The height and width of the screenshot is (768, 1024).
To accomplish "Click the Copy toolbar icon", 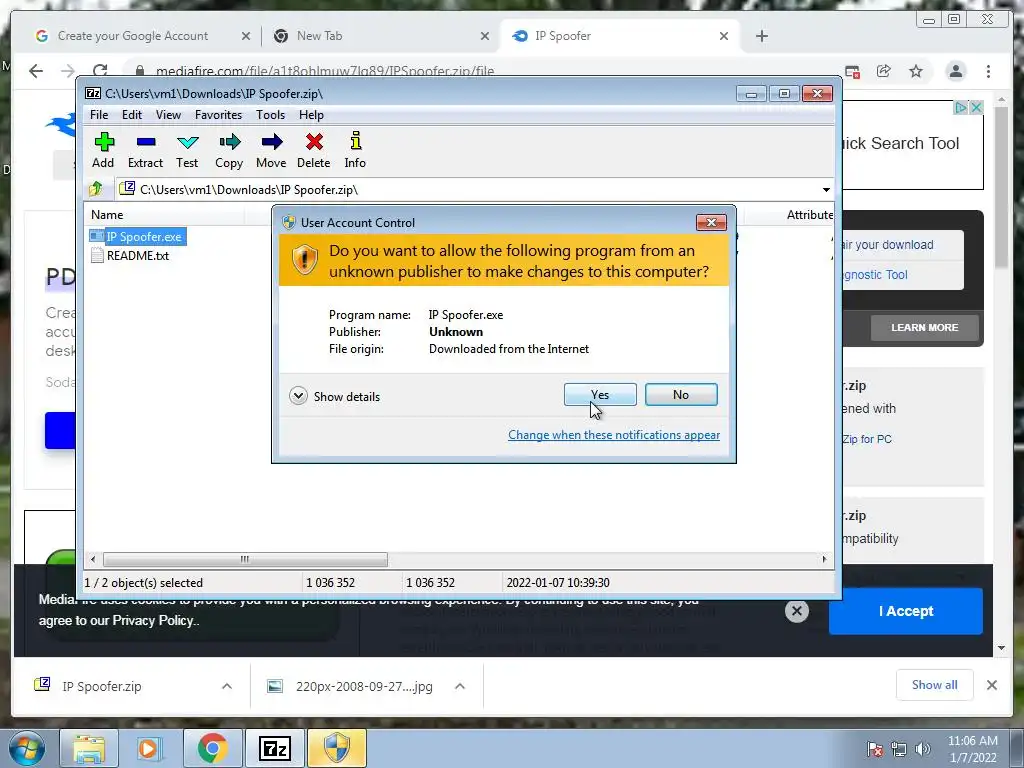I will [x=229, y=150].
